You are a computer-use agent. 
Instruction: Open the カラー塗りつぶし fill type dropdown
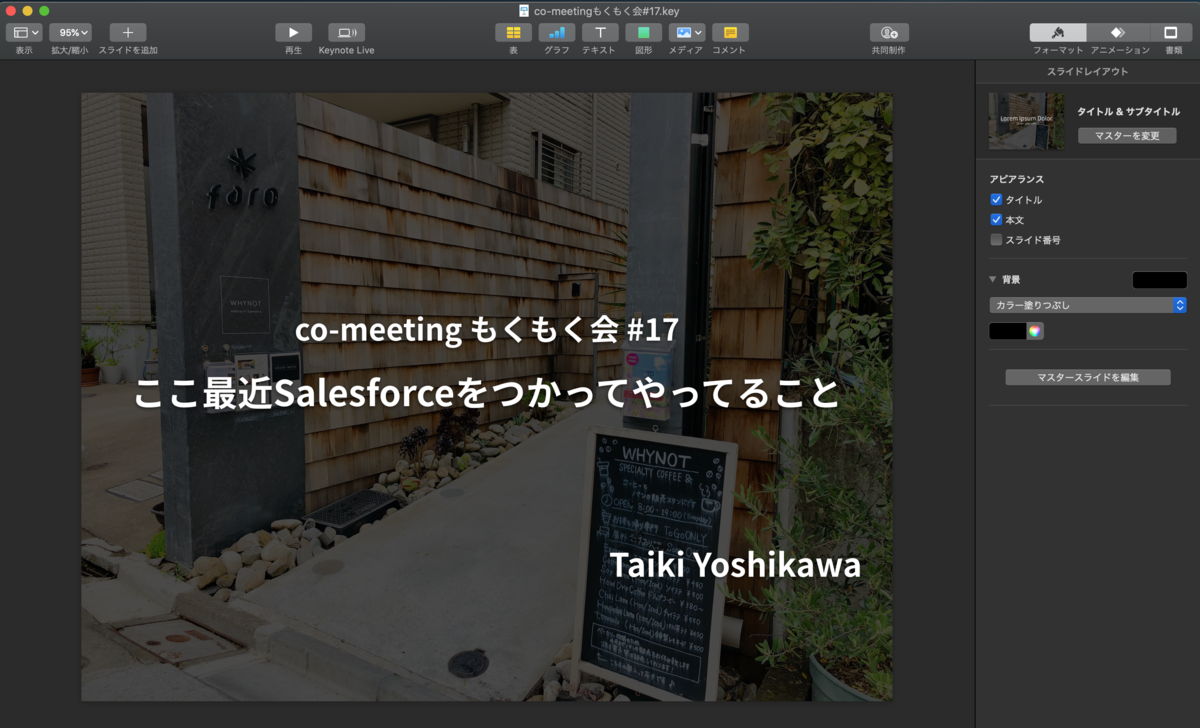[1088, 305]
